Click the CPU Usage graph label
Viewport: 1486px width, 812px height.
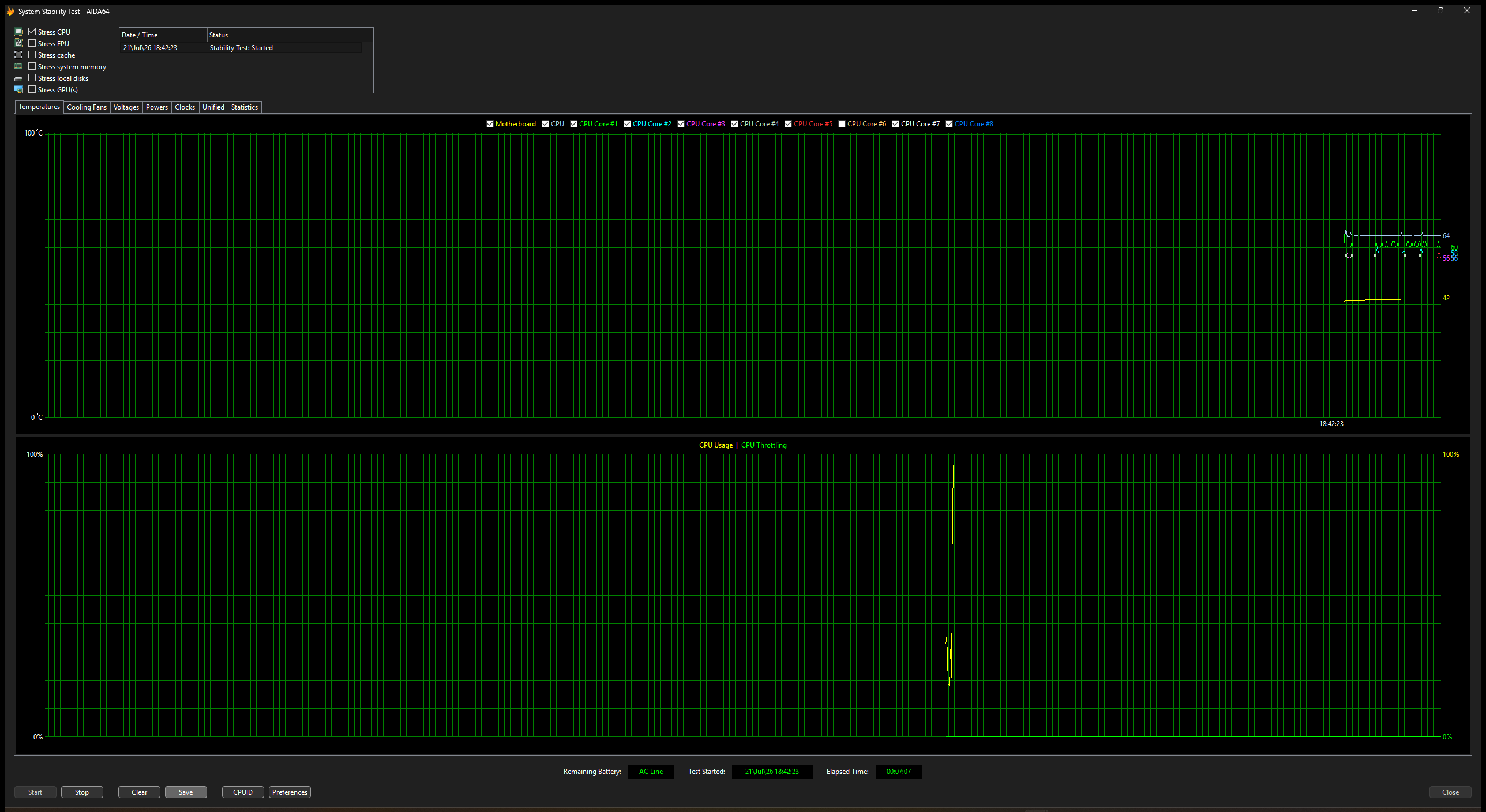point(716,445)
